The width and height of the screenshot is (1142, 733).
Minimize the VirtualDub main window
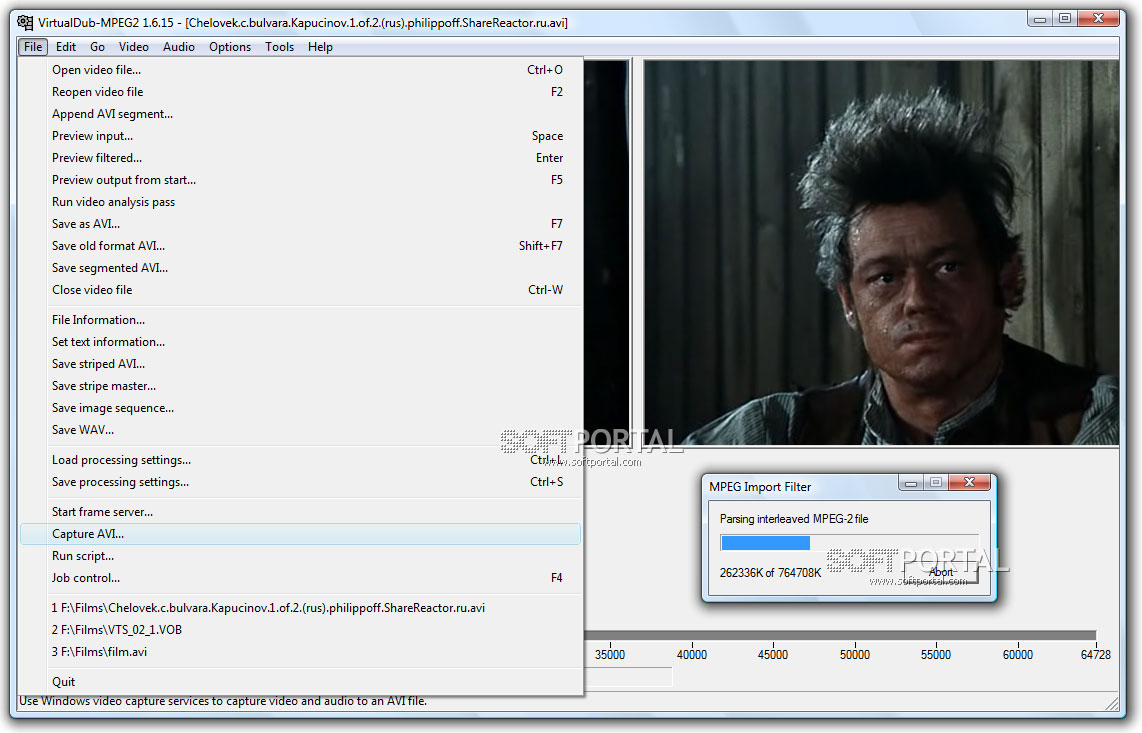(x=1040, y=18)
